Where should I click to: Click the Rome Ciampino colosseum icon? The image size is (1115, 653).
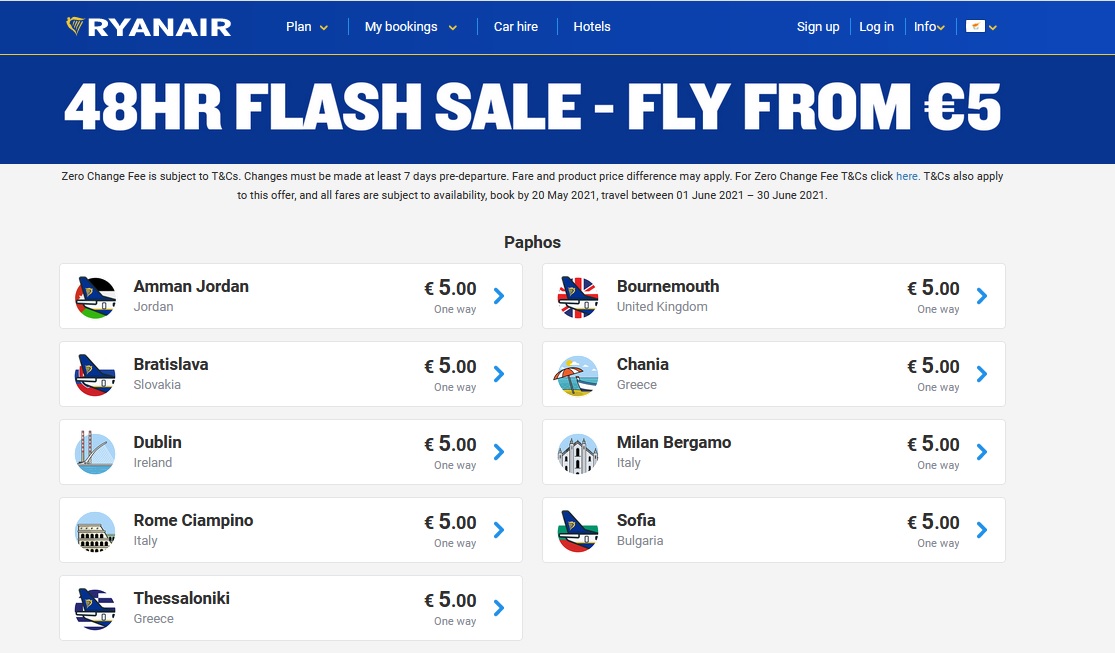coord(95,531)
